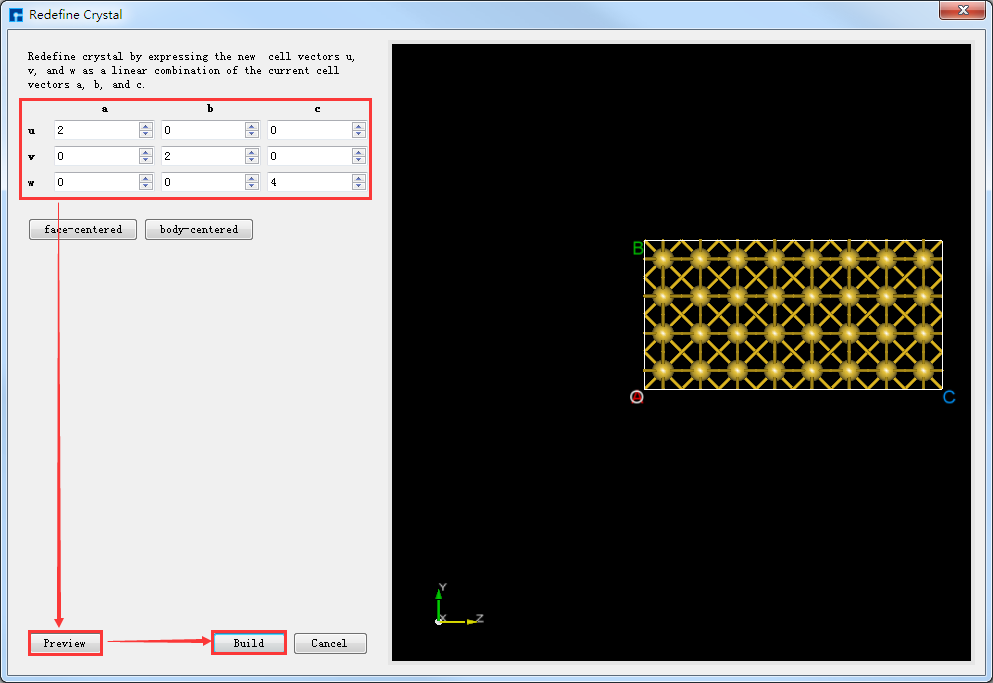Select the w row input showing value 4
This screenshot has width=993, height=683.
[310, 182]
